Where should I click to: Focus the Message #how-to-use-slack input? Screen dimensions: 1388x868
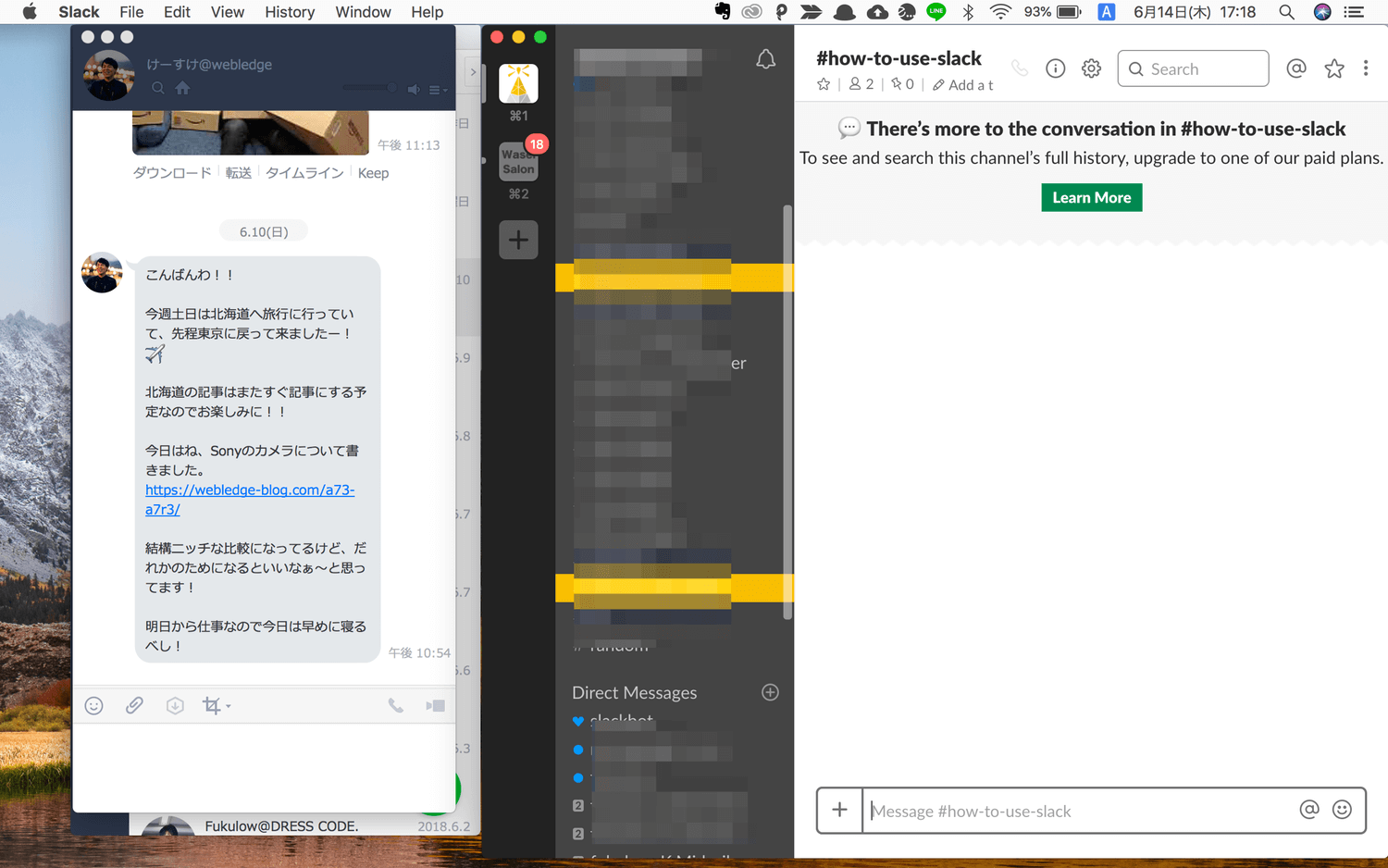(1078, 811)
